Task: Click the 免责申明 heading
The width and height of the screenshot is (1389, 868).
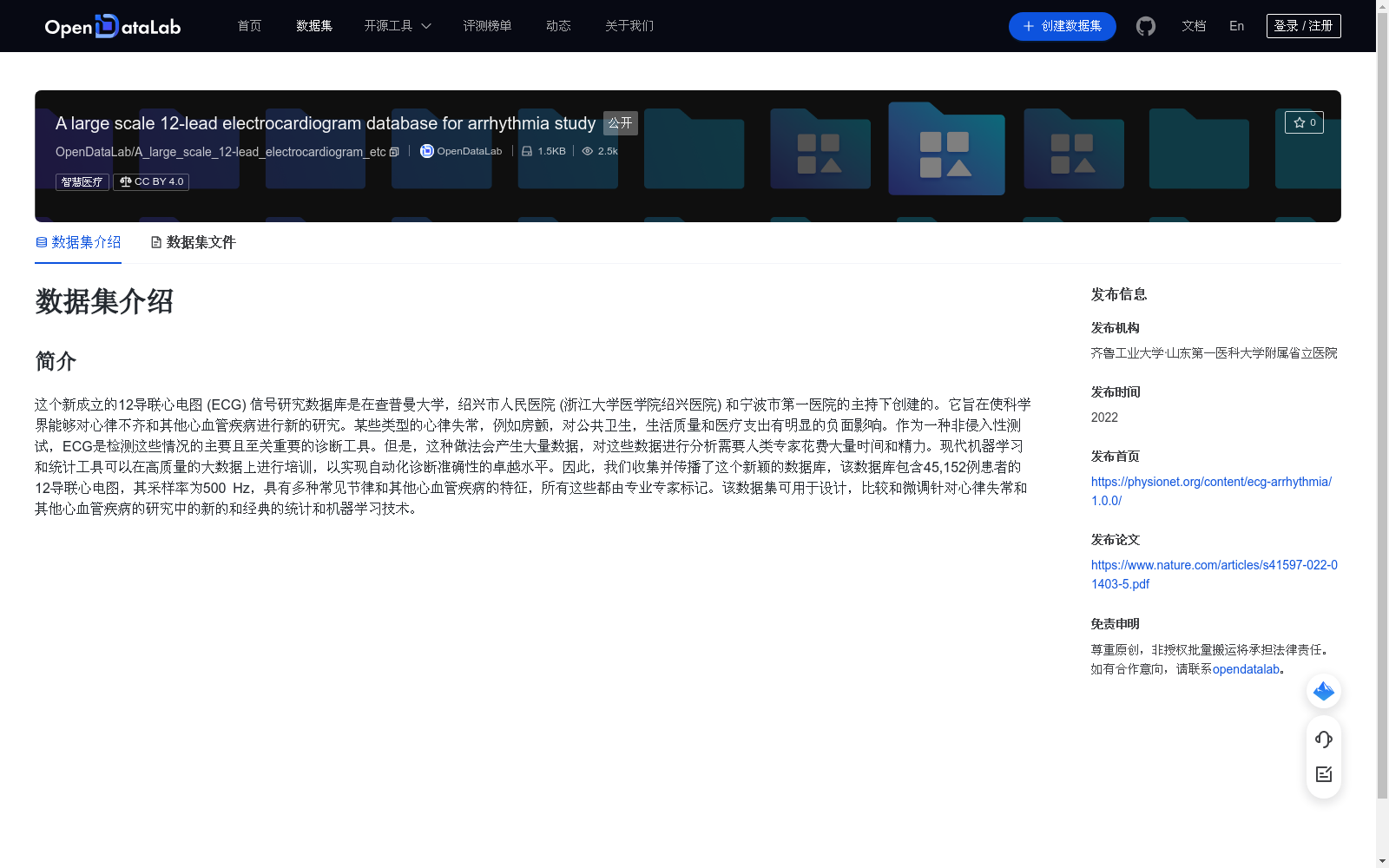Action: pyautogui.click(x=1116, y=624)
